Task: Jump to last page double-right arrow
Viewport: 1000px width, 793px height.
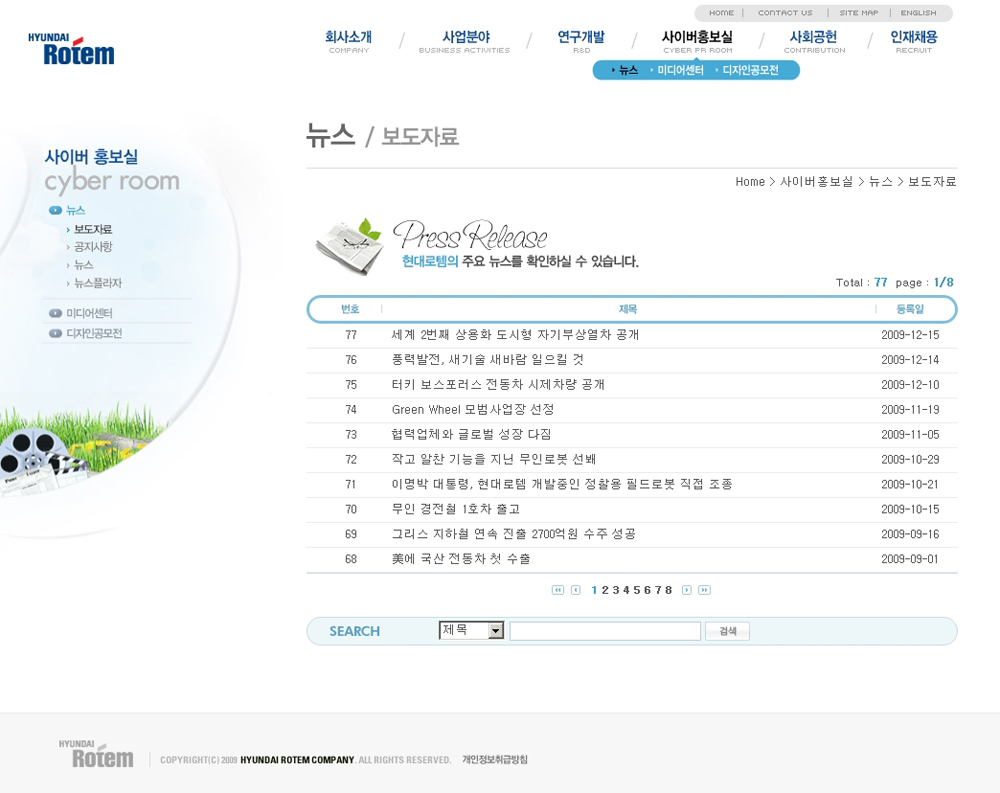Action: tap(704, 590)
